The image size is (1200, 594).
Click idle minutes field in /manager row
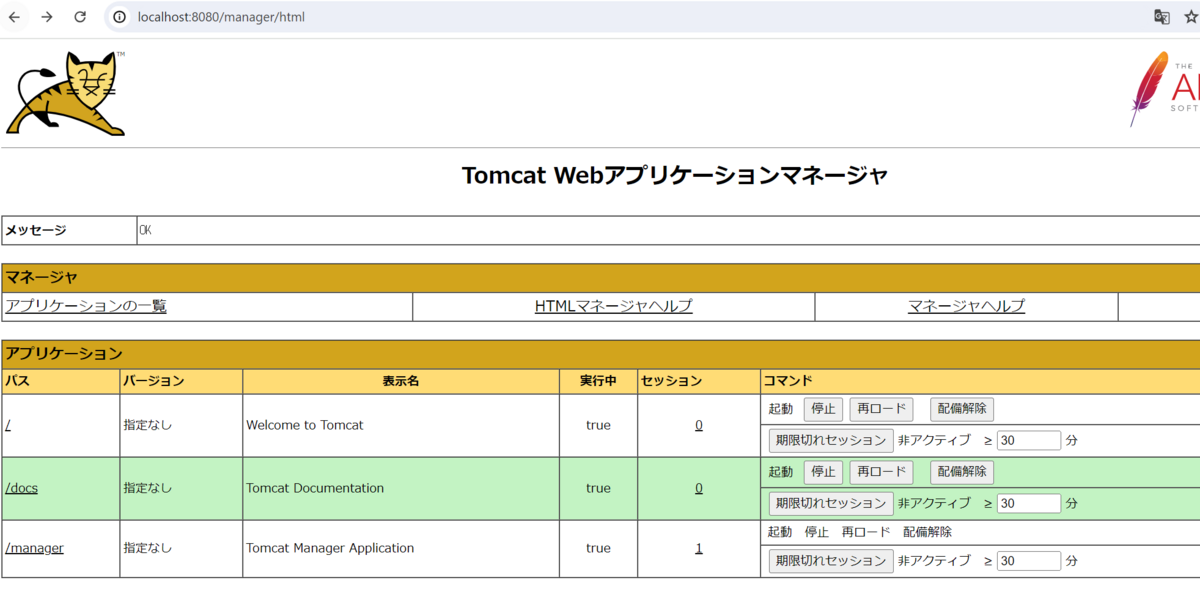coord(1028,561)
